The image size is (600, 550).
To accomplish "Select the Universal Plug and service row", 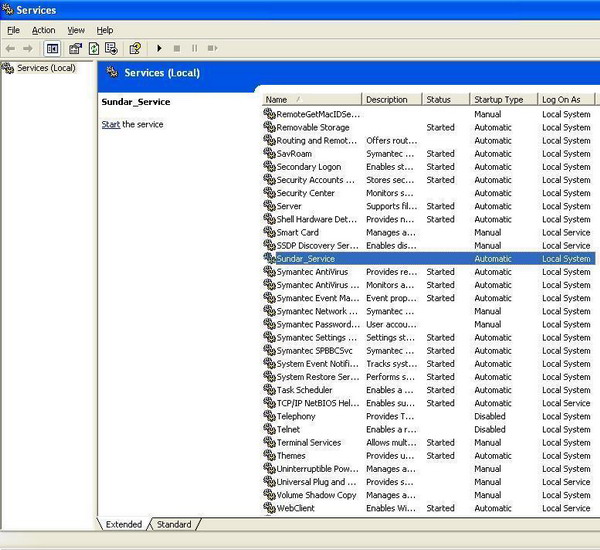I will tap(429, 481).
